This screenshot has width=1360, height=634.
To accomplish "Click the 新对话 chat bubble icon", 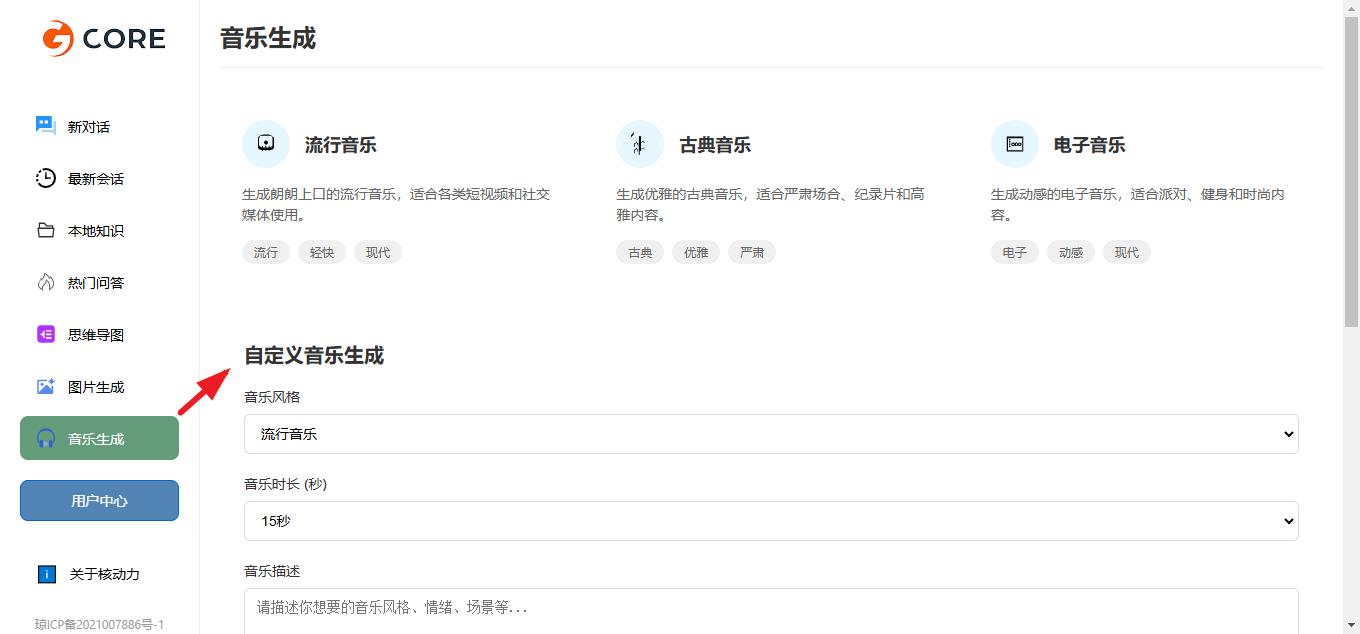I will click(x=46, y=126).
